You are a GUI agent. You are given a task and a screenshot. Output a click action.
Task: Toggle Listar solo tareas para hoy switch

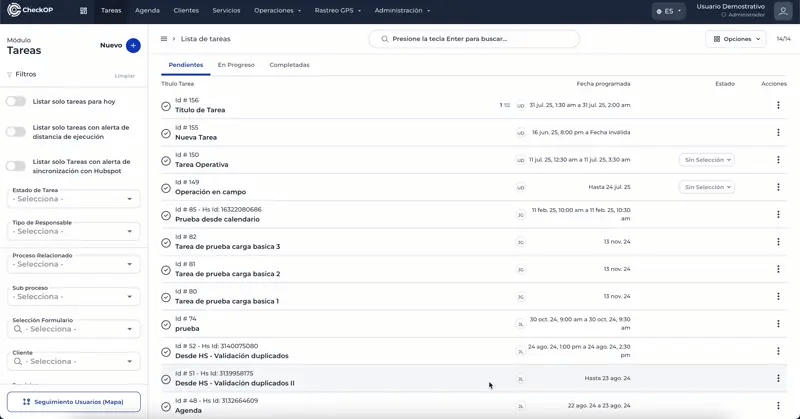click(16, 101)
